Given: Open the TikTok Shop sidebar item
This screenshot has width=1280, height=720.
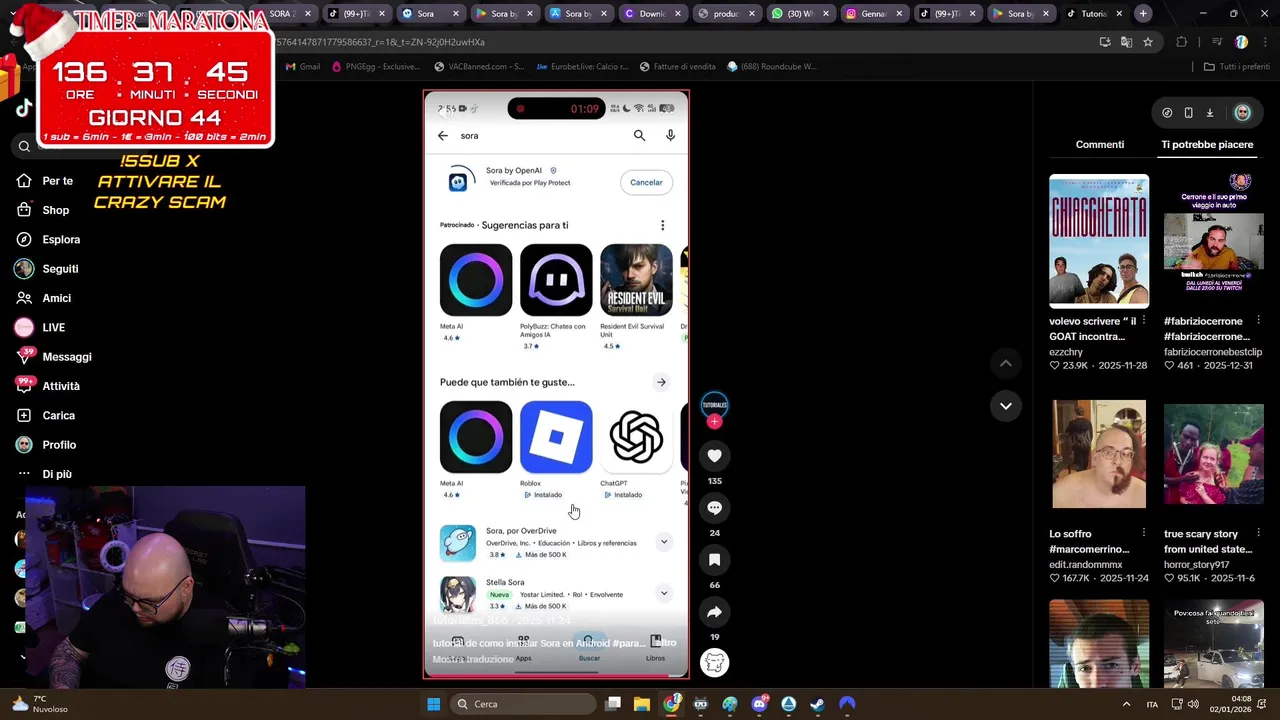Looking at the screenshot, I should [43, 210].
